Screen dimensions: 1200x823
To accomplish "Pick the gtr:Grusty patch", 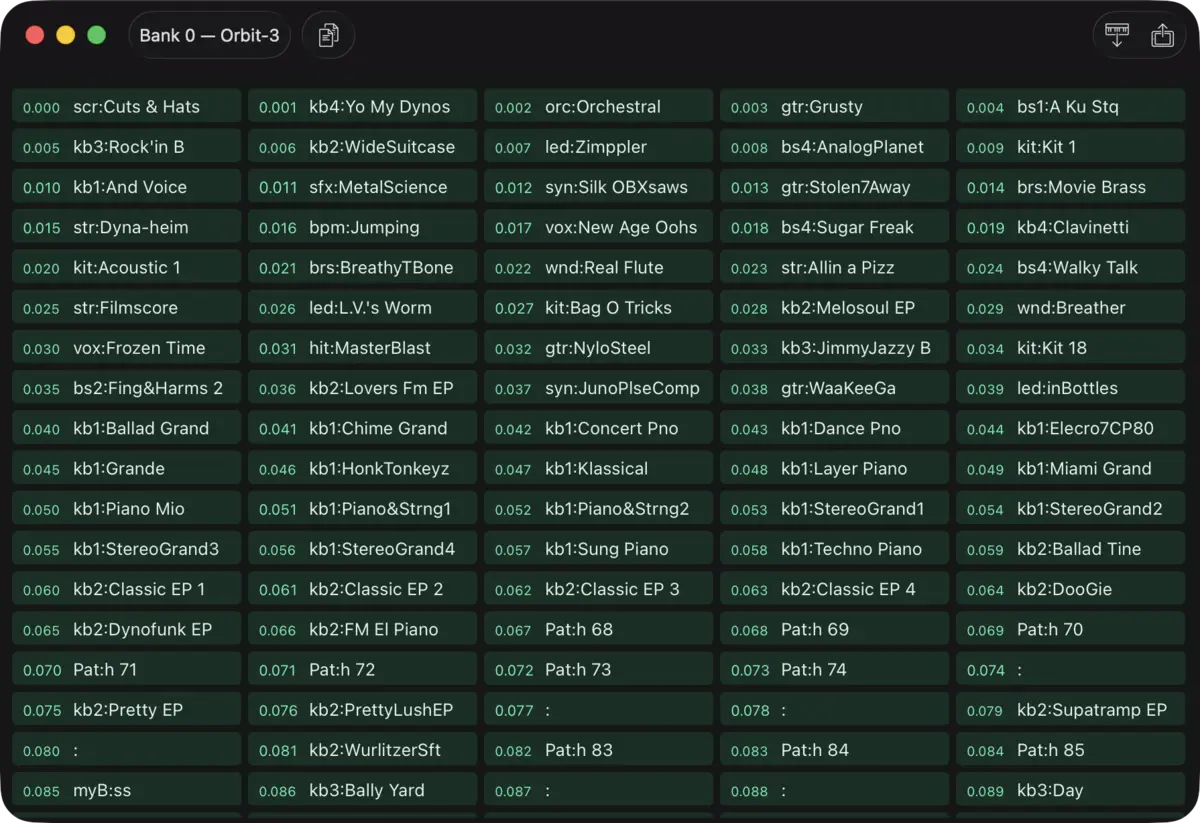I will coord(835,107).
